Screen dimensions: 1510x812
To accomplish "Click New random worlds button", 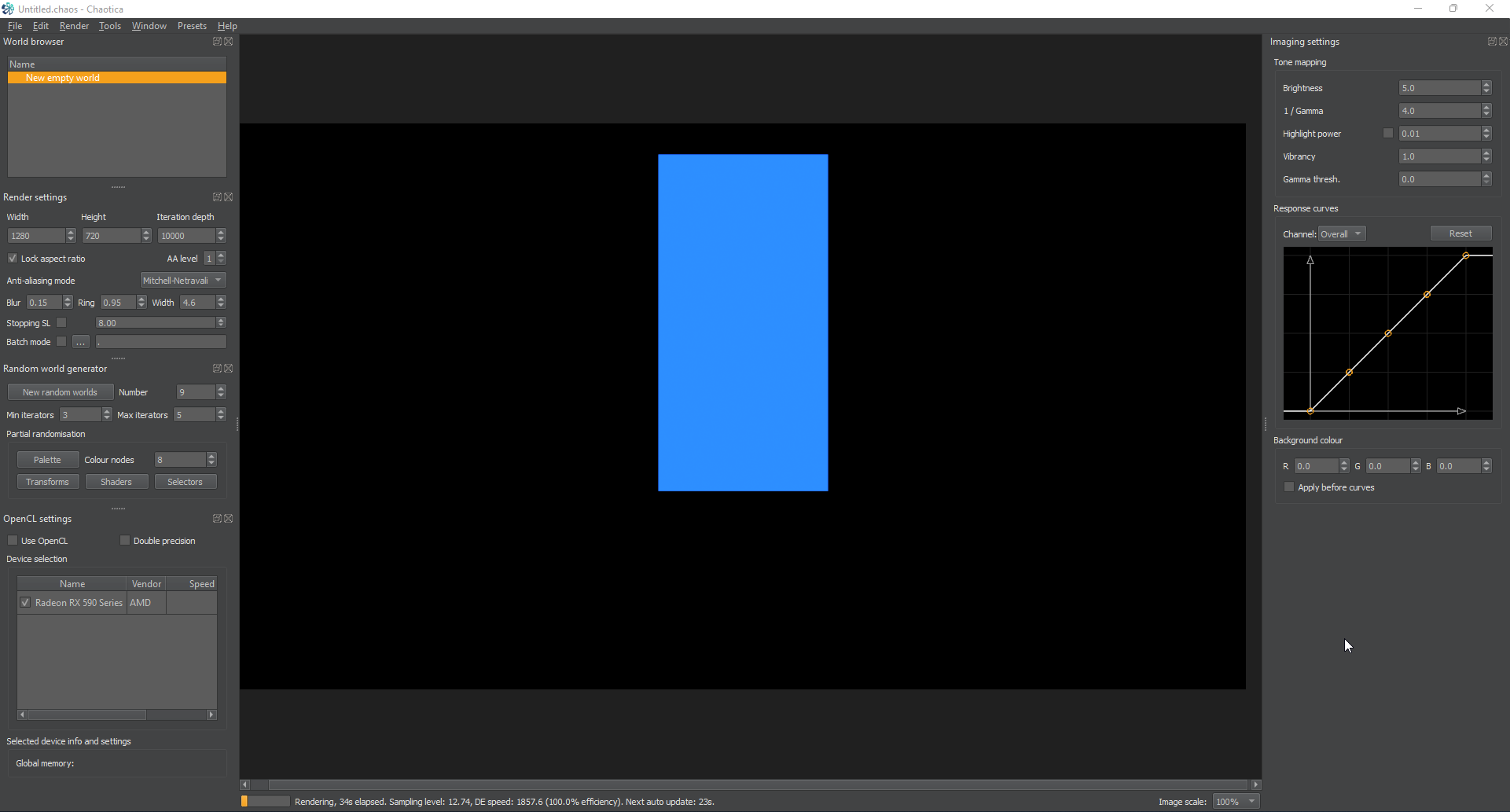I will click(61, 392).
